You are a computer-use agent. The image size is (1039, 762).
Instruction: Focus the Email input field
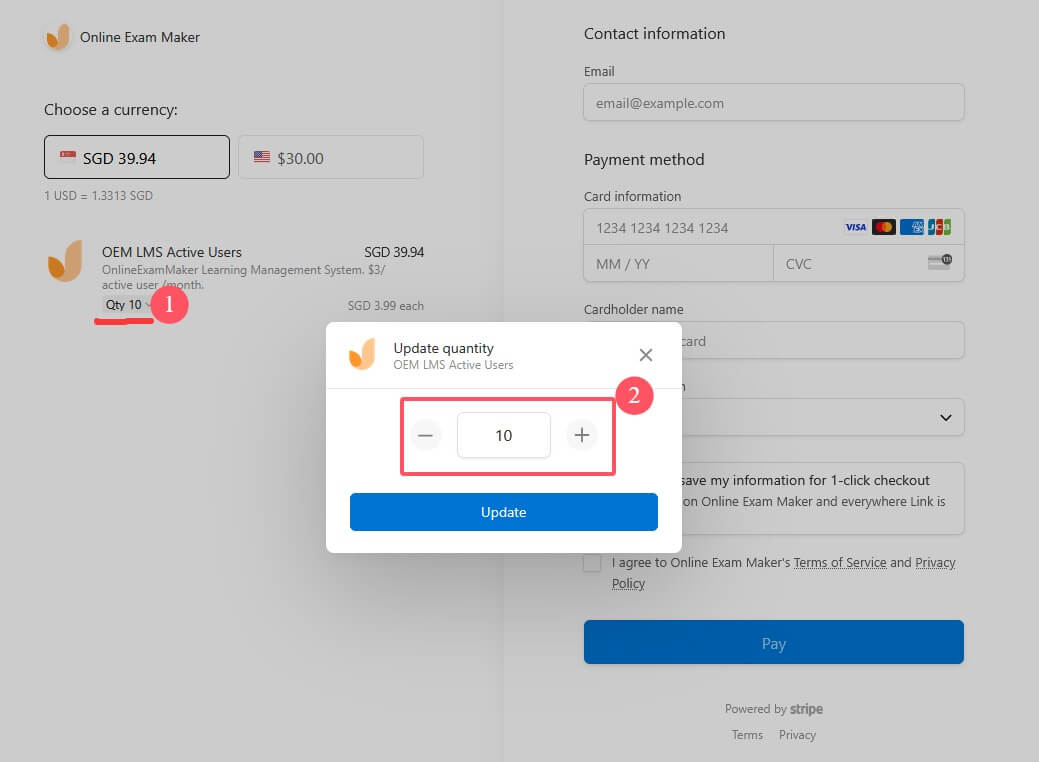(x=773, y=103)
